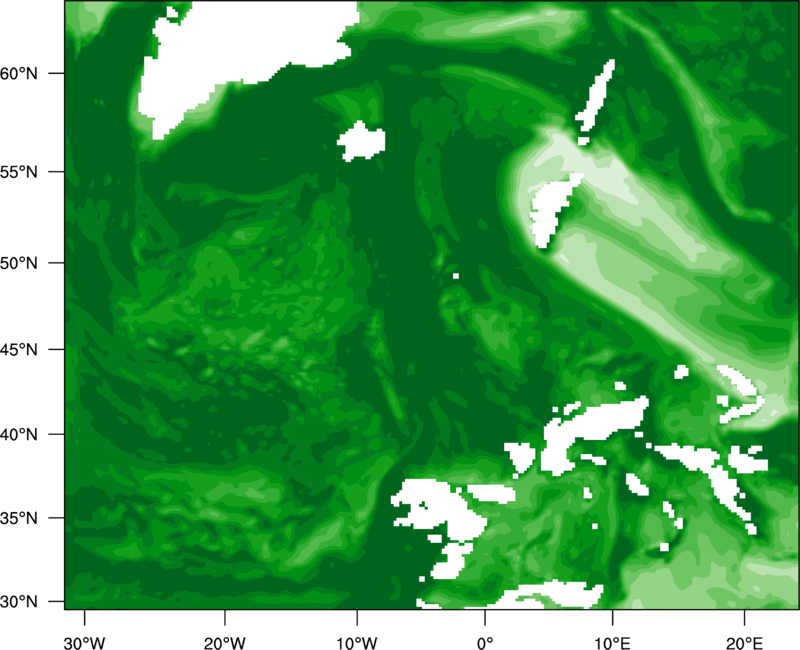Click the 40°N latitude label

click(x=19, y=435)
